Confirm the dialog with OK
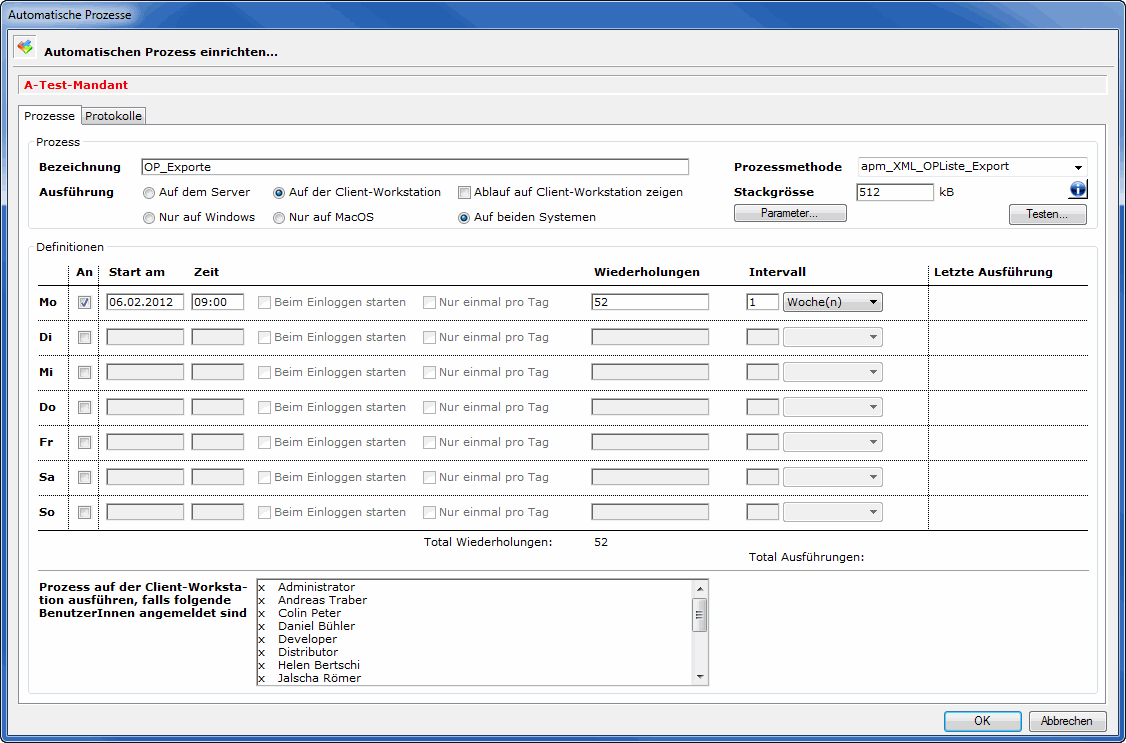The height and width of the screenshot is (743, 1126). click(x=982, y=721)
